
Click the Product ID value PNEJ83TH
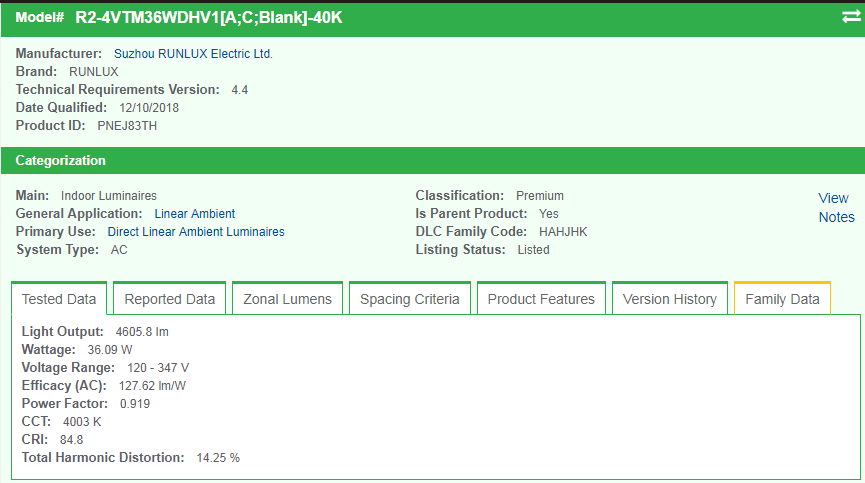pos(127,126)
